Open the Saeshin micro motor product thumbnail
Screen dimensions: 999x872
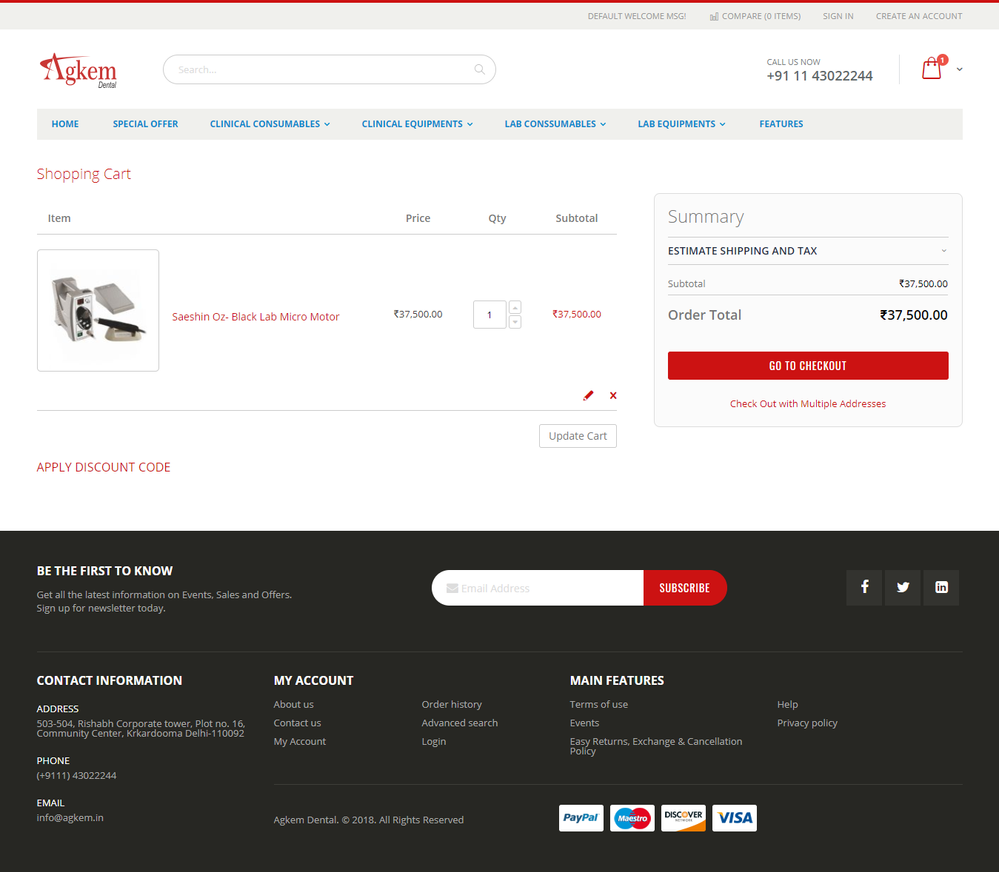coord(98,310)
